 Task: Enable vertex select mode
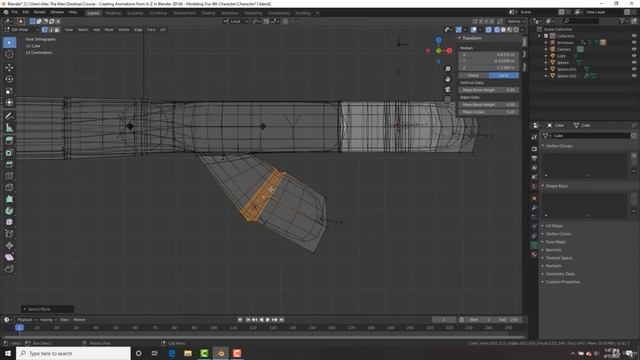pyautogui.click(x=44, y=30)
